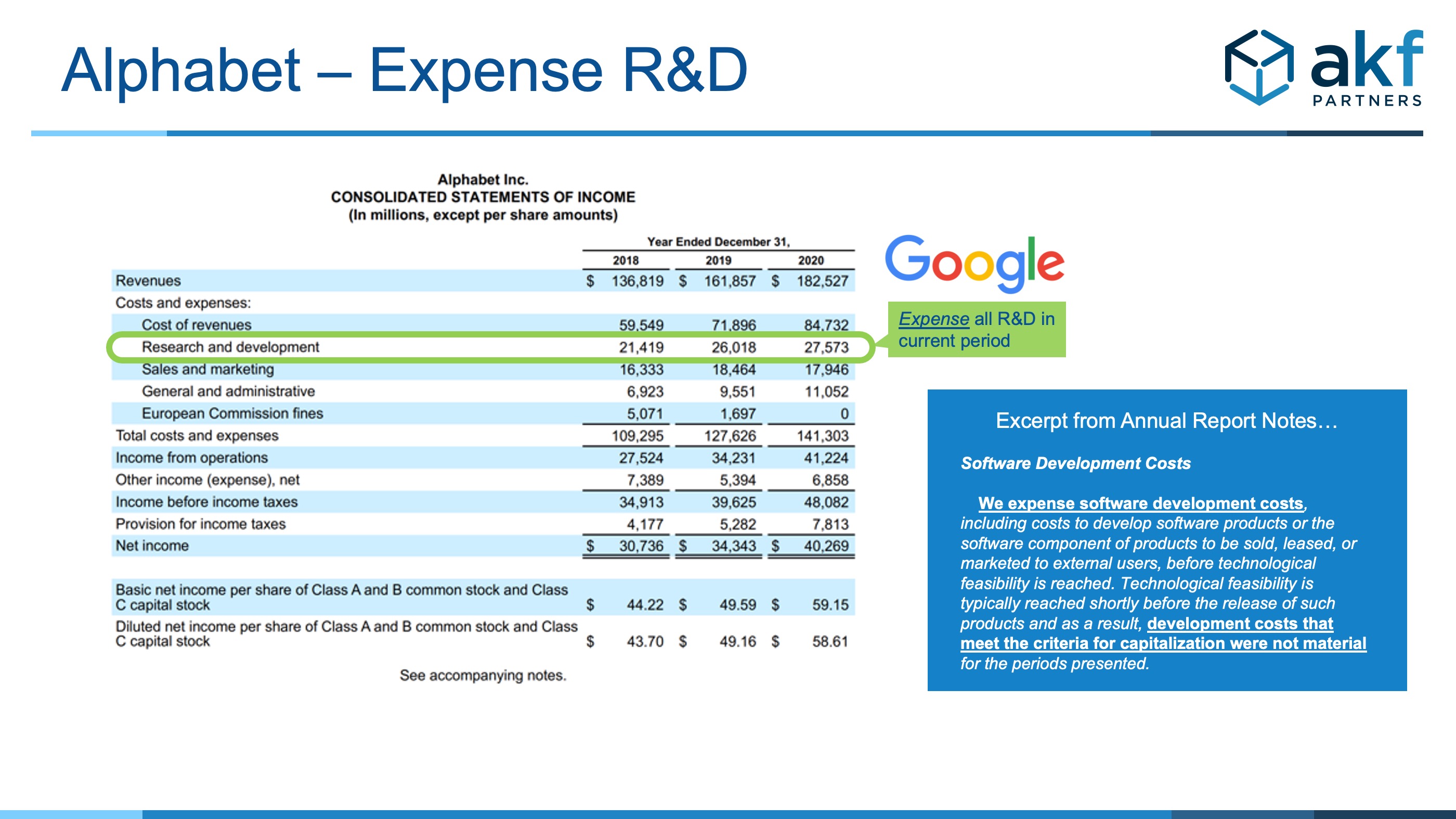The image size is (1456, 819).
Task: Click the slide title 'Alphabet – Expense R&D'
Action: pos(405,70)
